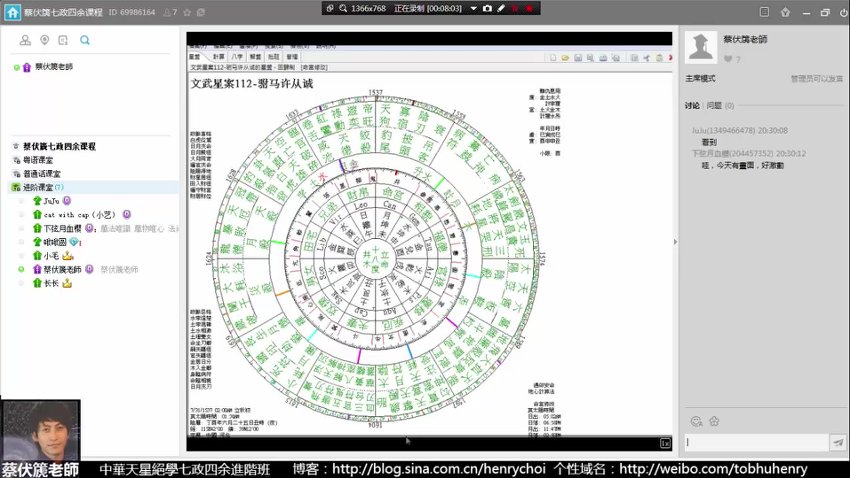Click the send paper-plane button

tap(838, 442)
